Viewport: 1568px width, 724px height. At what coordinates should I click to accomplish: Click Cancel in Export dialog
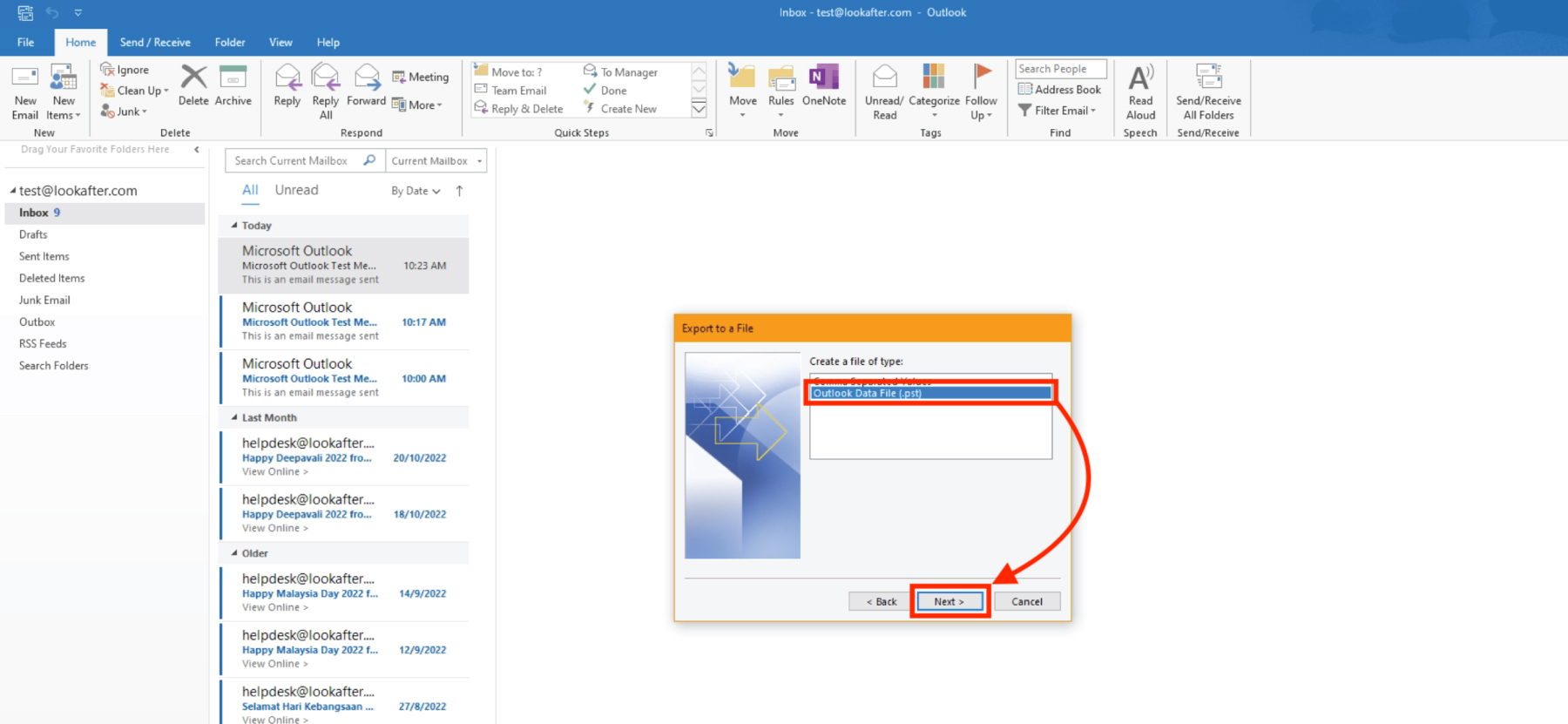click(x=1027, y=602)
